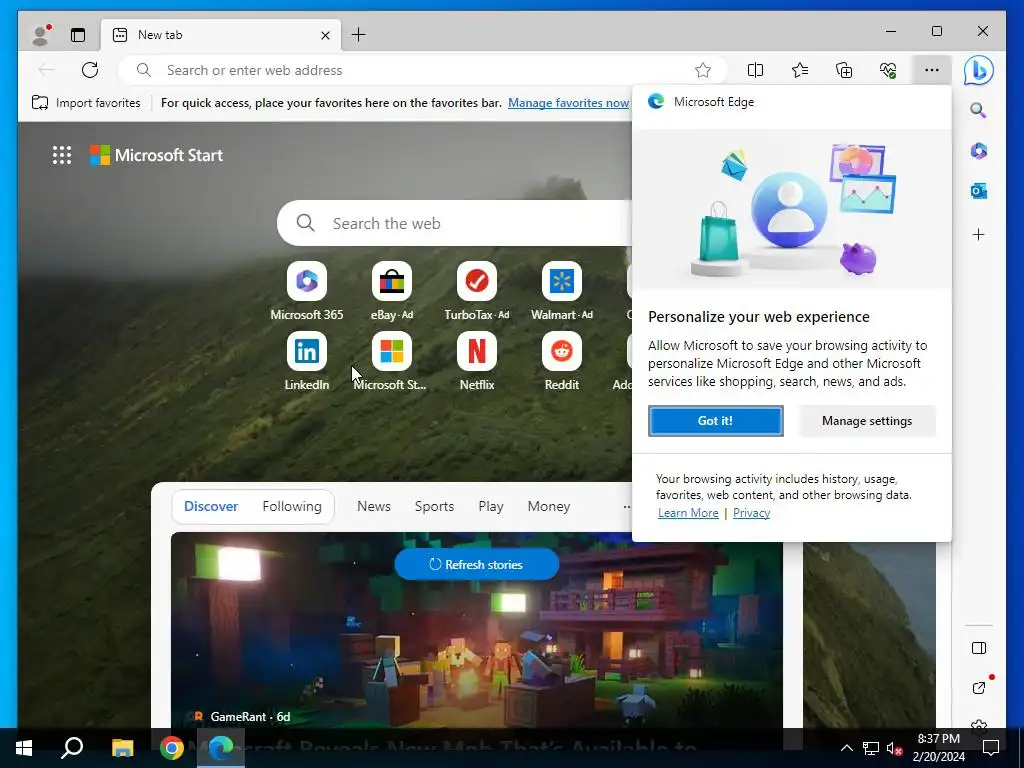Open Split screen icon in toolbar
1024x768 pixels.
[x=755, y=70]
